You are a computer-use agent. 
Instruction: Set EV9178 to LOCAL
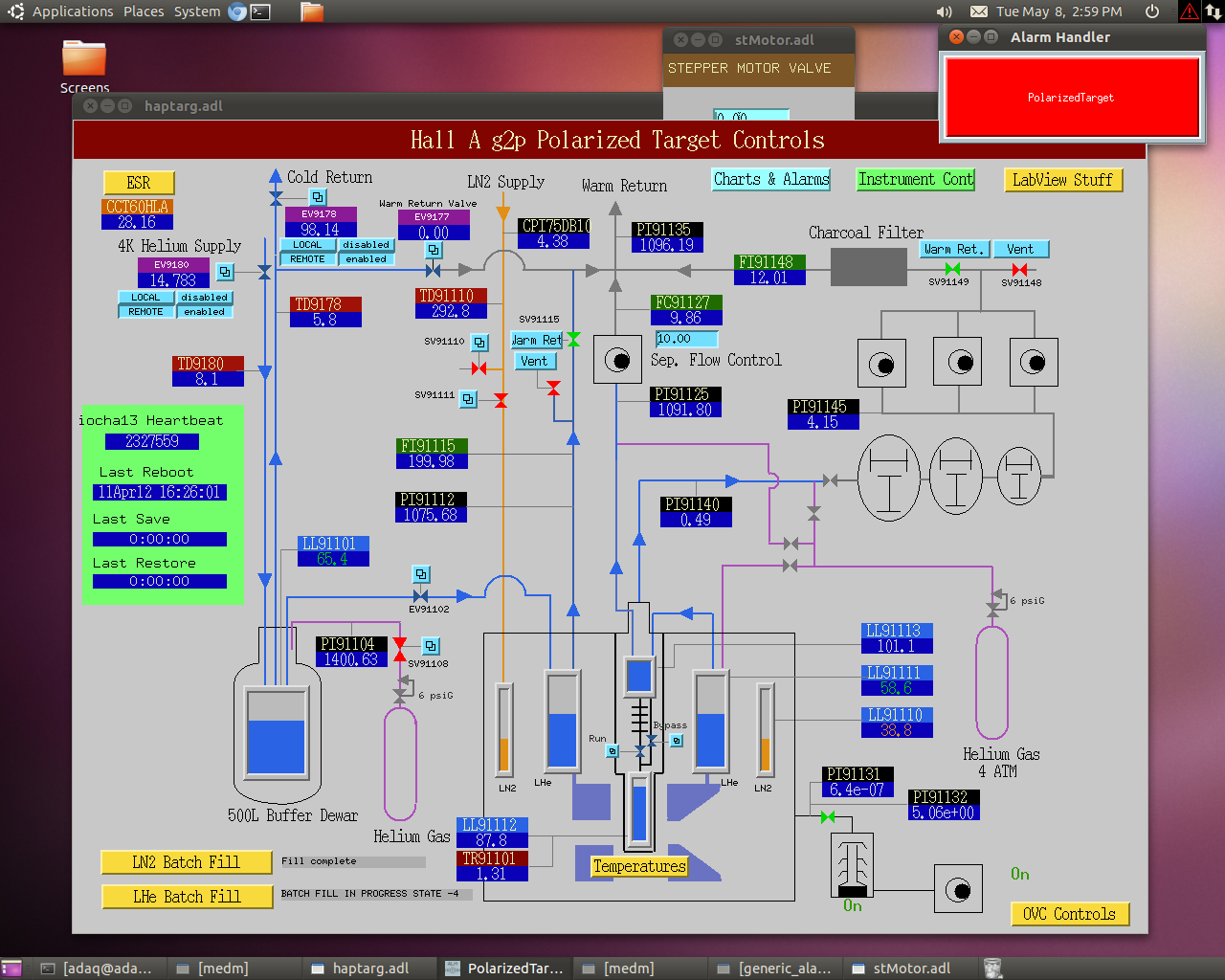(307, 245)
